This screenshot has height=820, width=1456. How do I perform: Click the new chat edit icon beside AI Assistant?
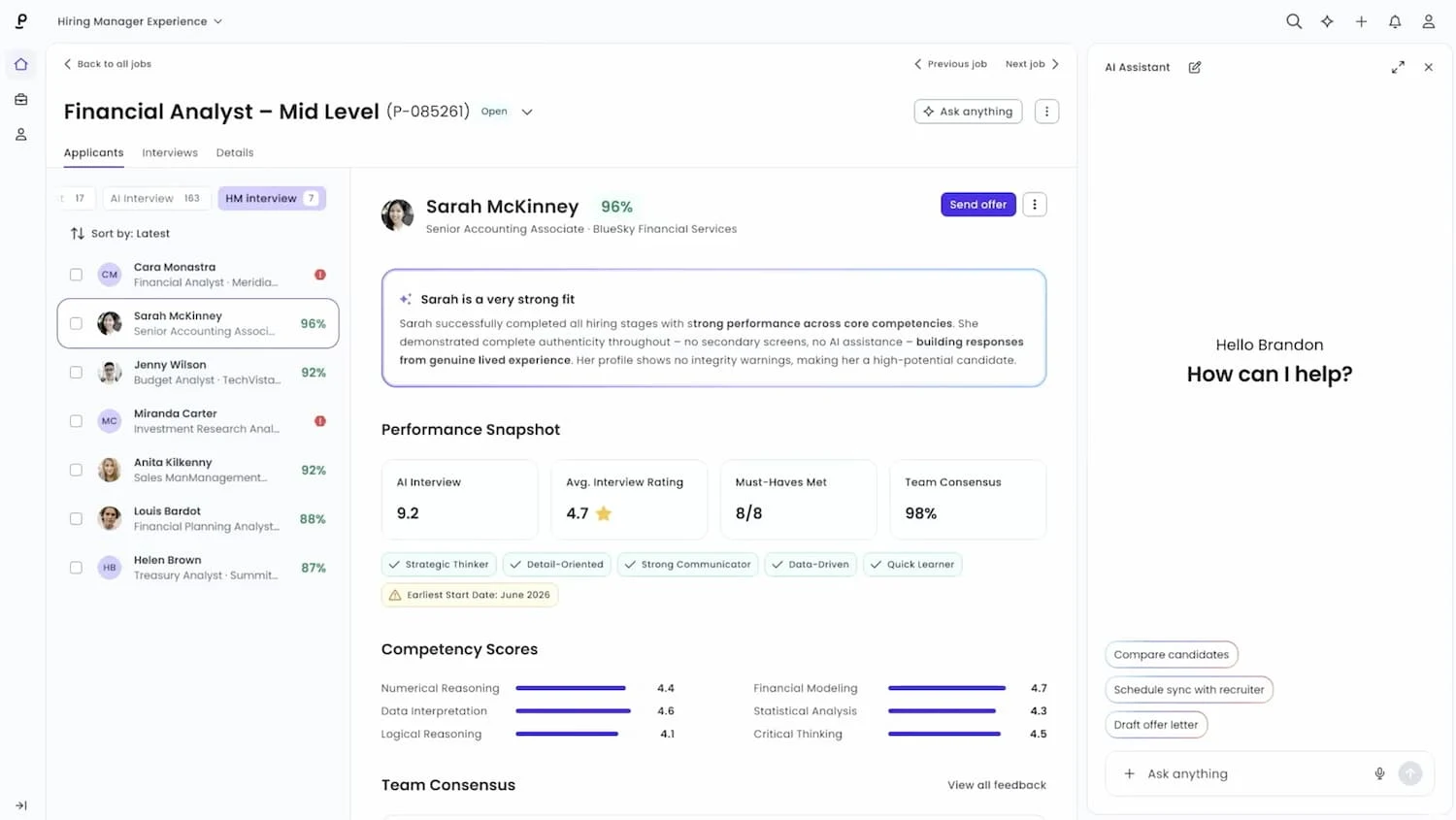[x=1195, y=67]
